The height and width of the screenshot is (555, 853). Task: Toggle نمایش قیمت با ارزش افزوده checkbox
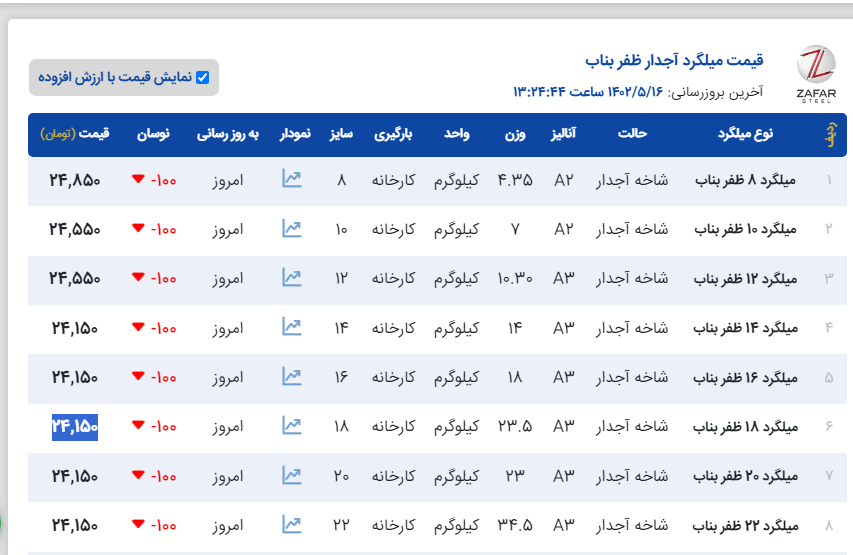[x=203, y=77]
